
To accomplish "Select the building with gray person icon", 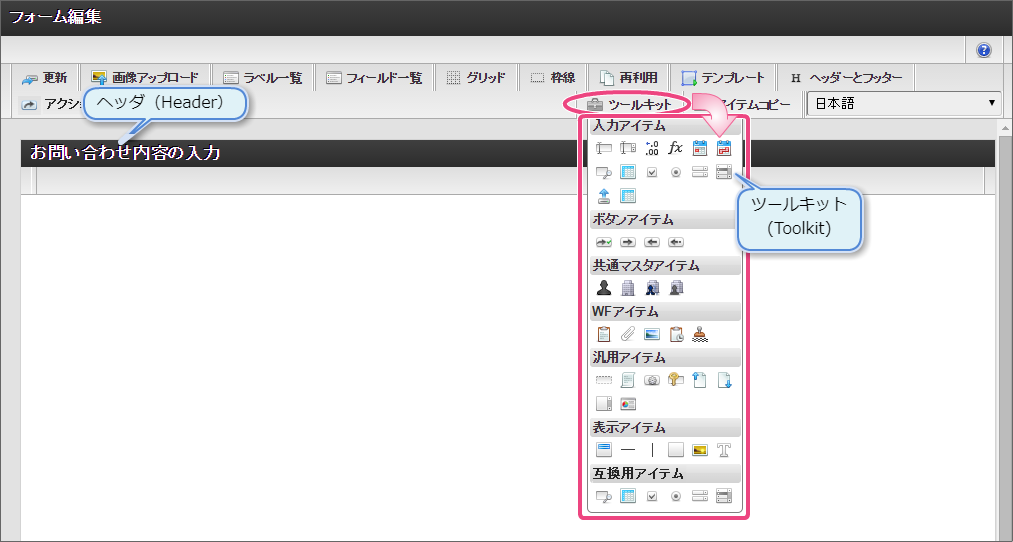I will tap(676, 287).
